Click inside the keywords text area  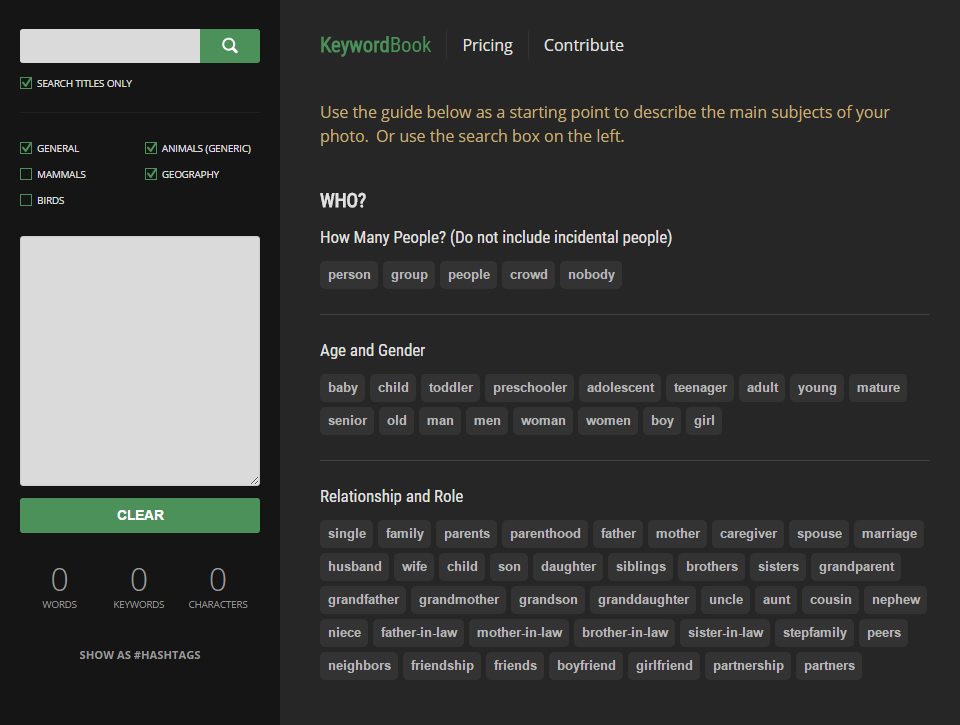[140, 360]
